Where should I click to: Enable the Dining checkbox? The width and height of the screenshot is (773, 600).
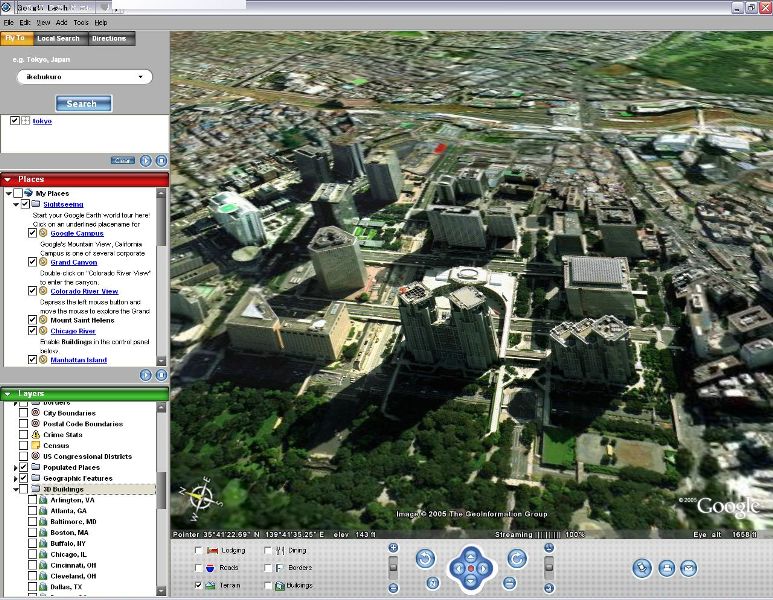tap(268, 550)
